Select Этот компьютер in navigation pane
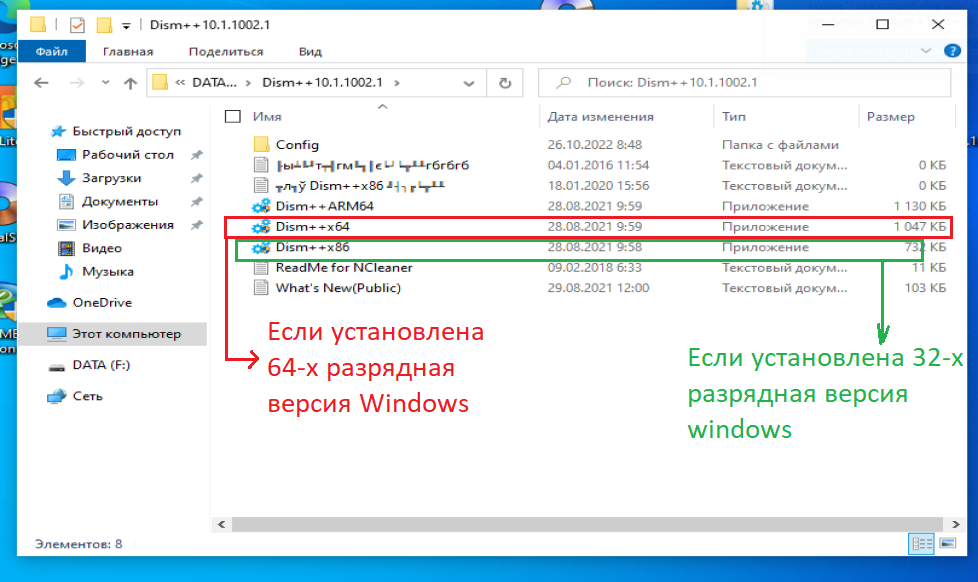The width and height of the screenshot is (978, 582). (x=113, y=334)
